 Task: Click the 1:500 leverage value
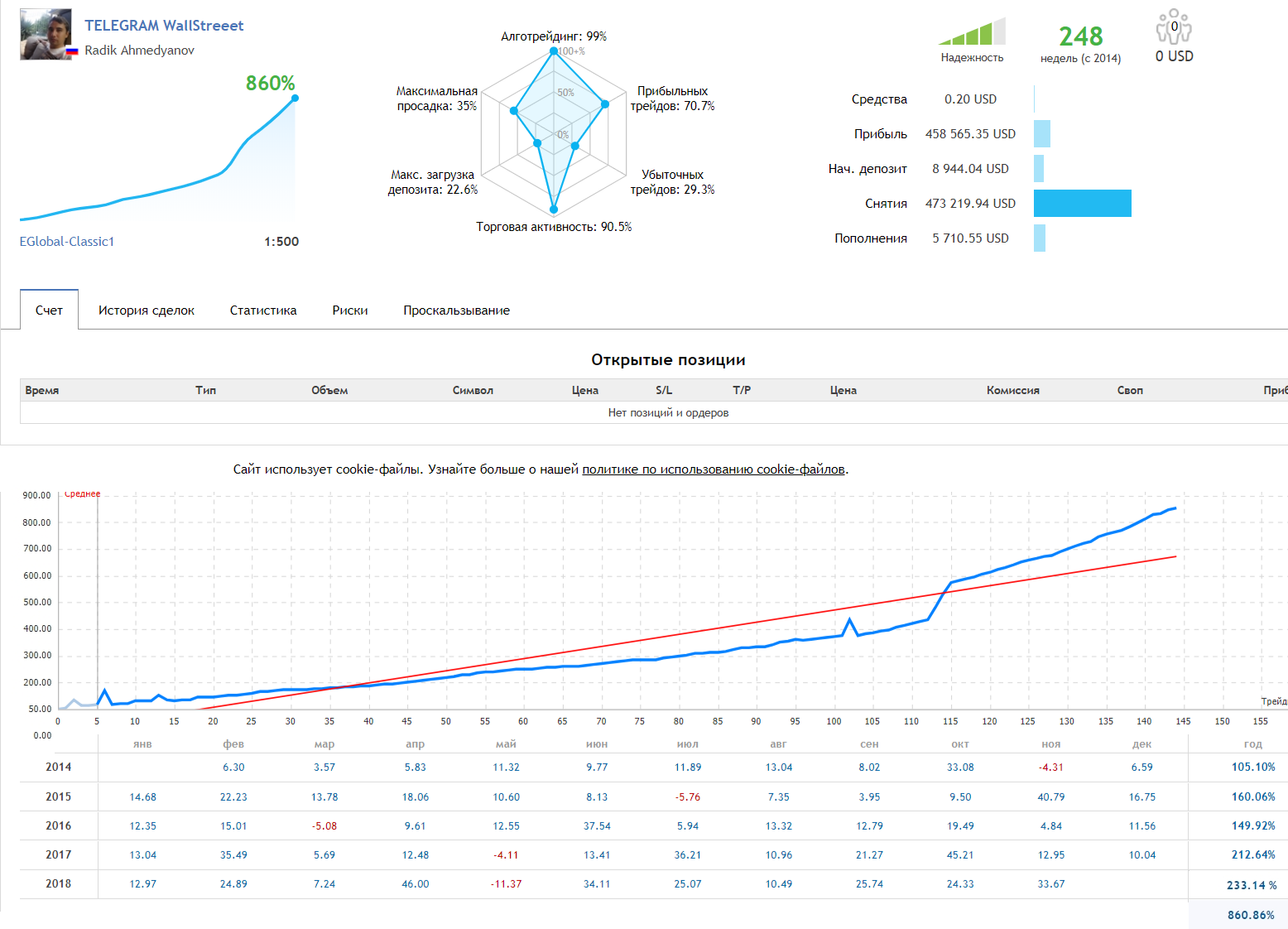281,242
